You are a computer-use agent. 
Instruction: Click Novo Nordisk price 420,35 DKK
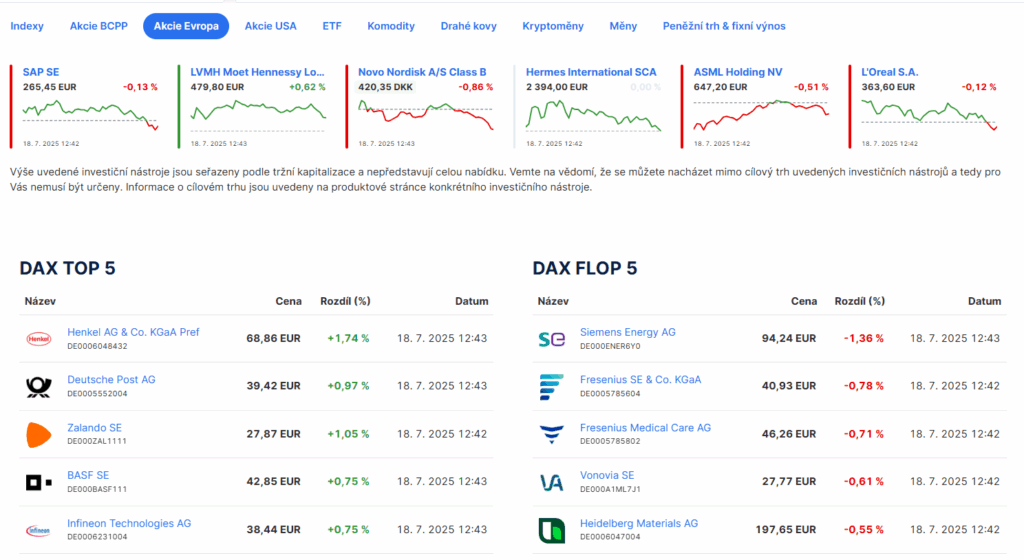click(x=385, y=87)
